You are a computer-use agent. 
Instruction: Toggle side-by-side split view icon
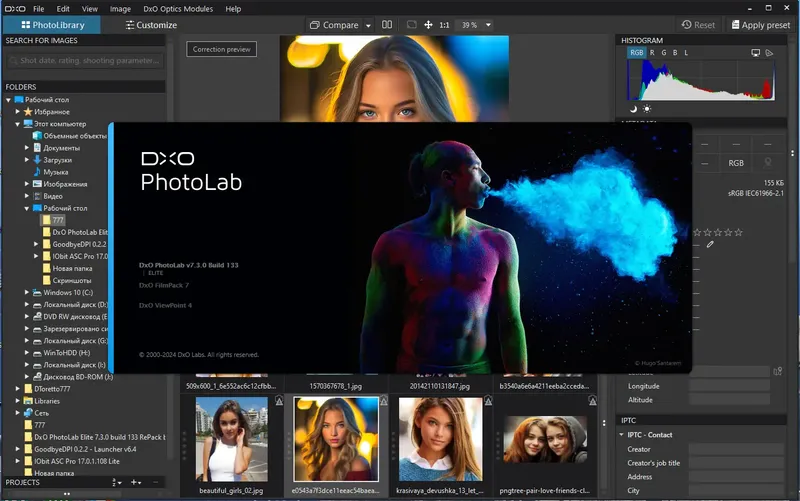(x=387, y=24)
